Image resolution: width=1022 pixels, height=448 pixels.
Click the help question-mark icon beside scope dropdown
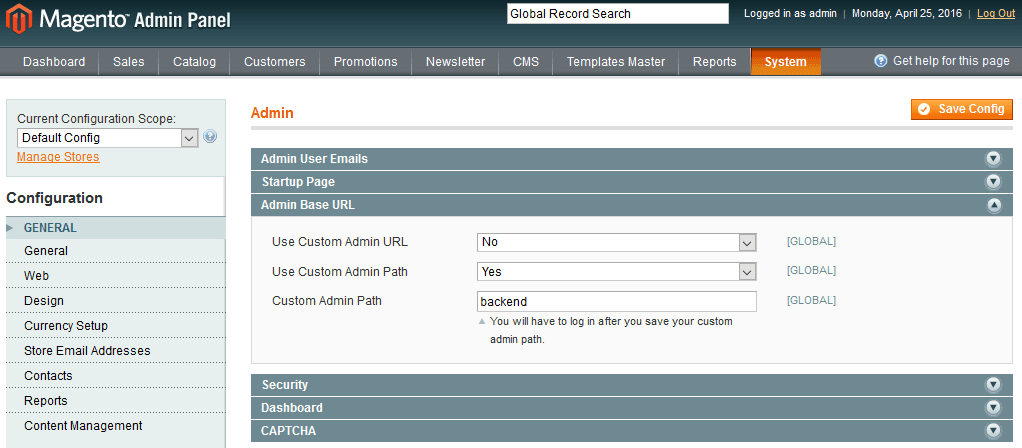point(210,137)
